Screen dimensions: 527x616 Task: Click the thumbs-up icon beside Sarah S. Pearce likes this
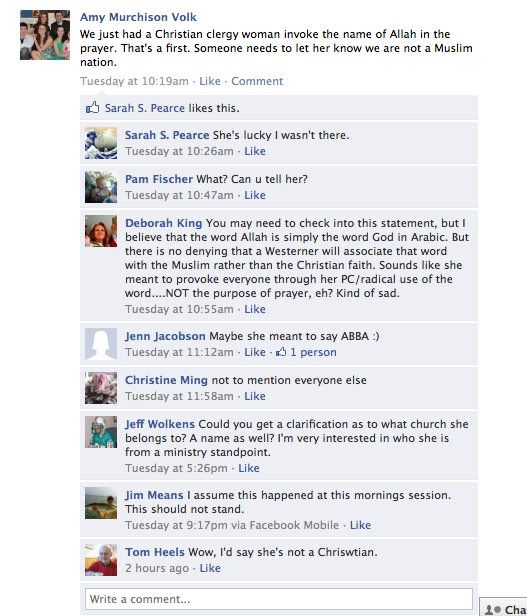tap(93, 107)
